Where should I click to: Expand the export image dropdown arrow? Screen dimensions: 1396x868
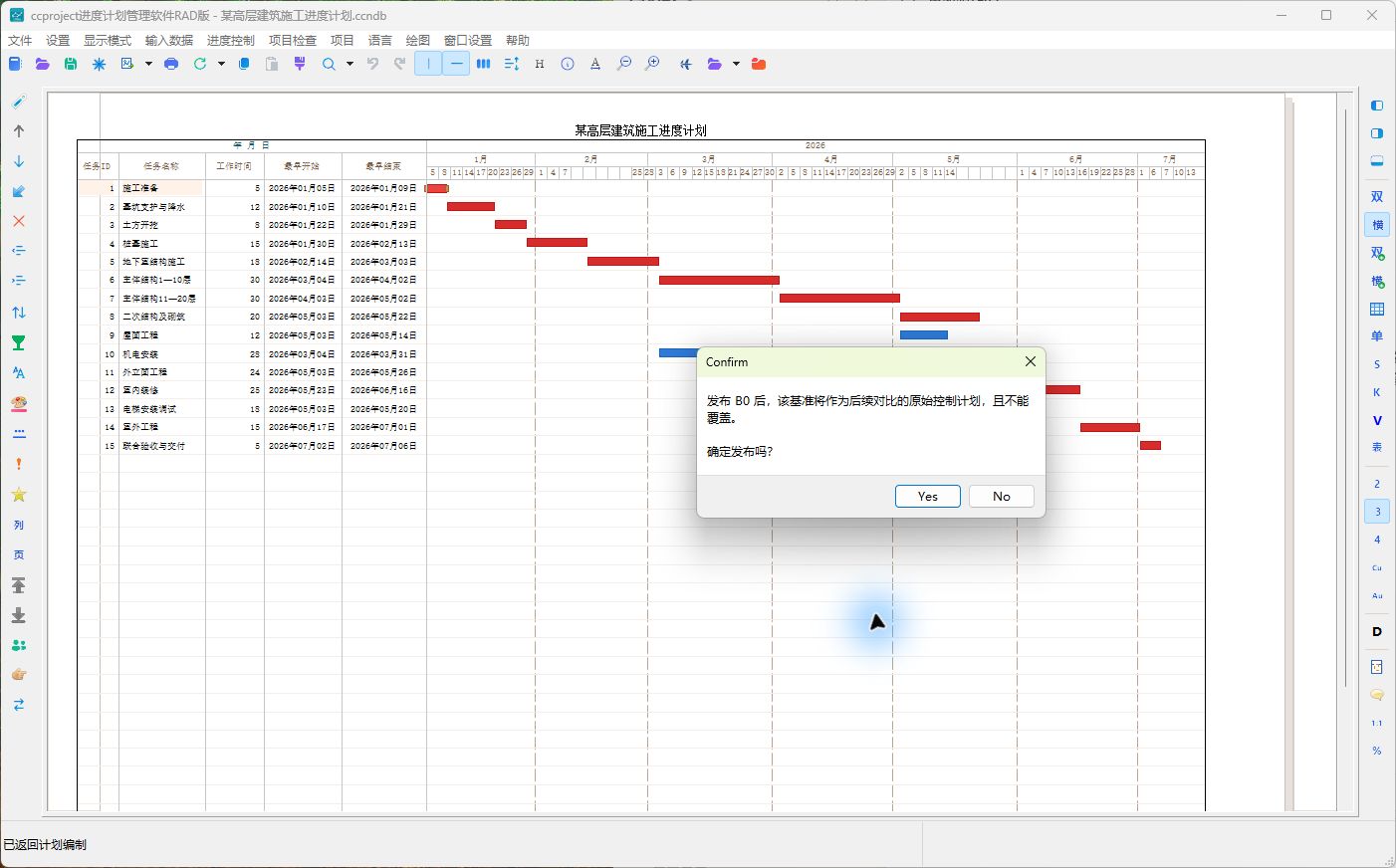pyautogui.click(x=148, y=64)
